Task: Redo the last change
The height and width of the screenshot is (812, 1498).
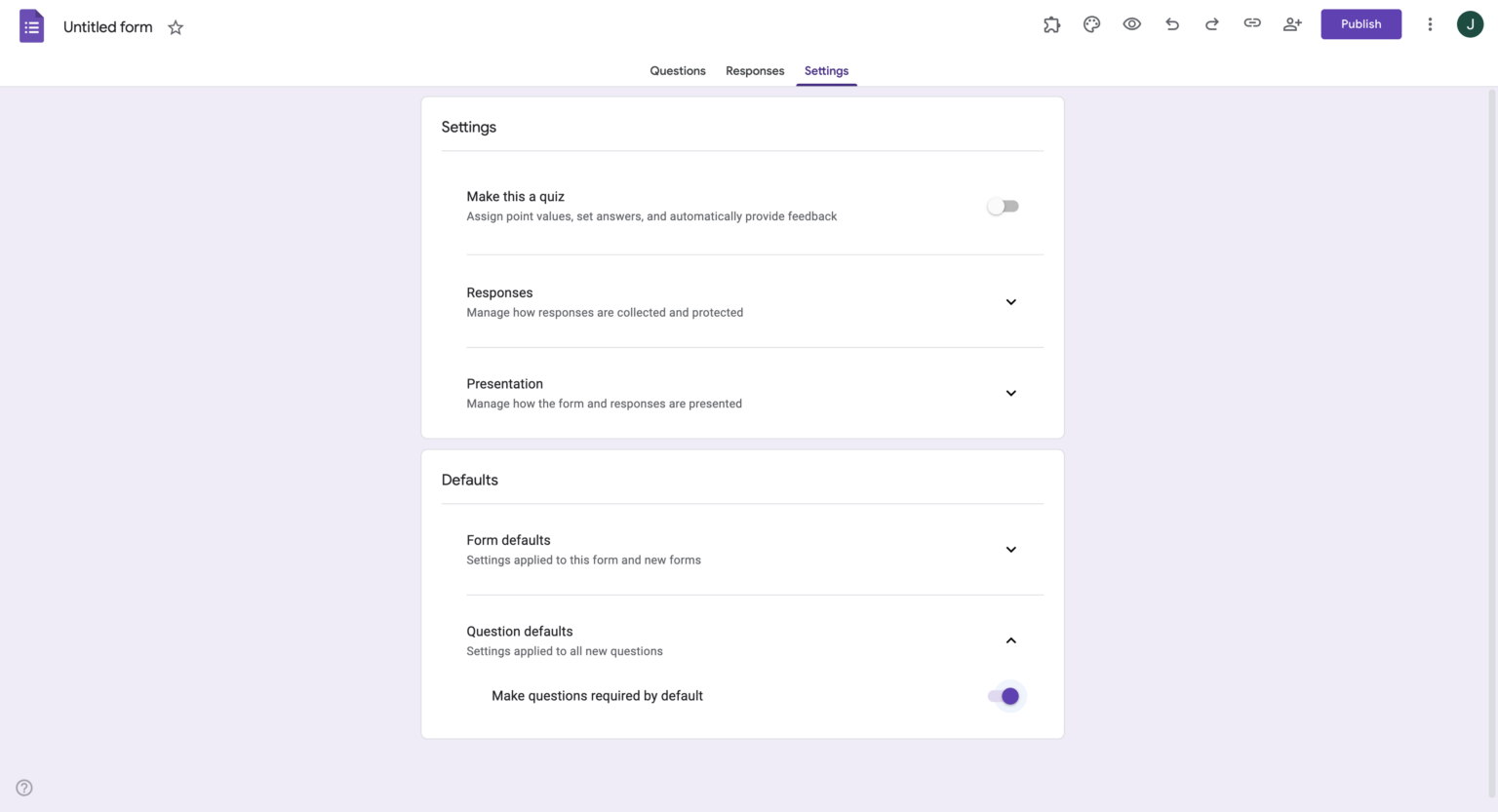Action: point(1211,23)
